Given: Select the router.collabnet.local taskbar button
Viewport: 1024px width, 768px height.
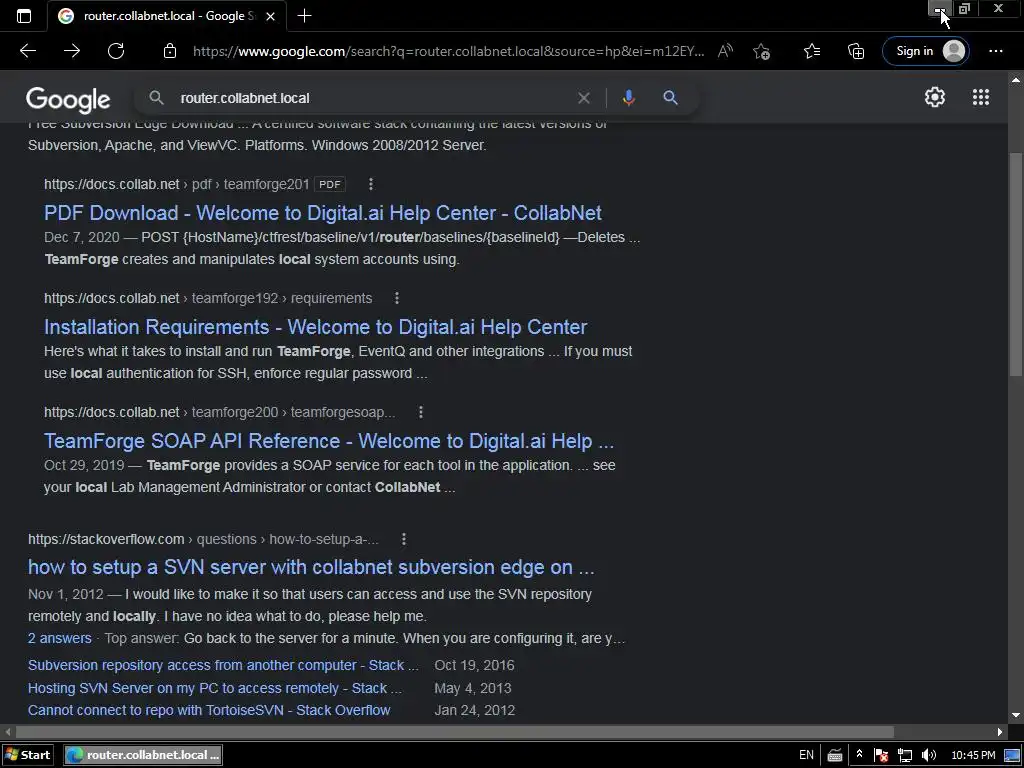Looking at the screenshot, I should pyautogui.click(x=143, y=755).
